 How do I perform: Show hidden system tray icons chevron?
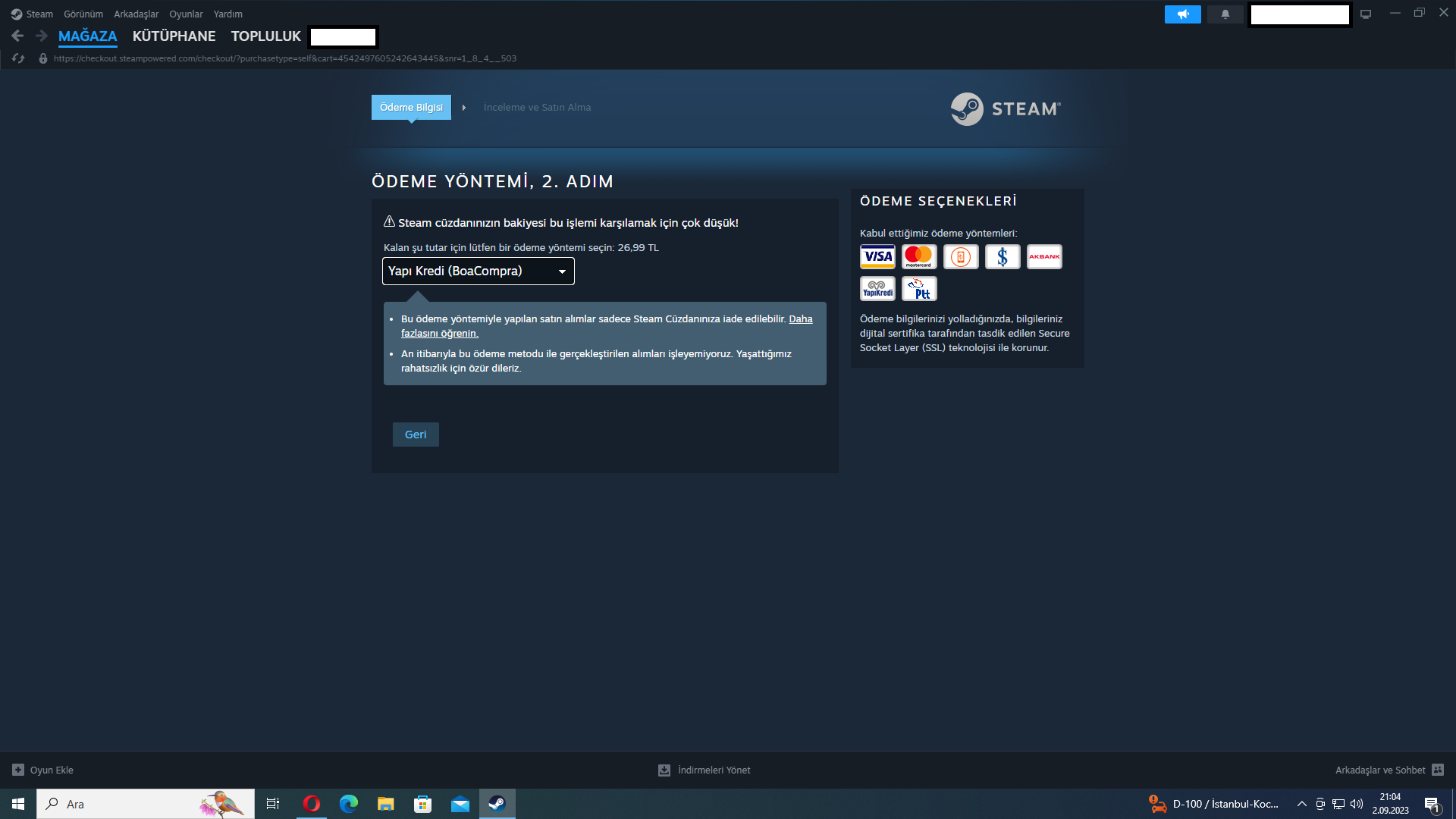[1301, 804]
